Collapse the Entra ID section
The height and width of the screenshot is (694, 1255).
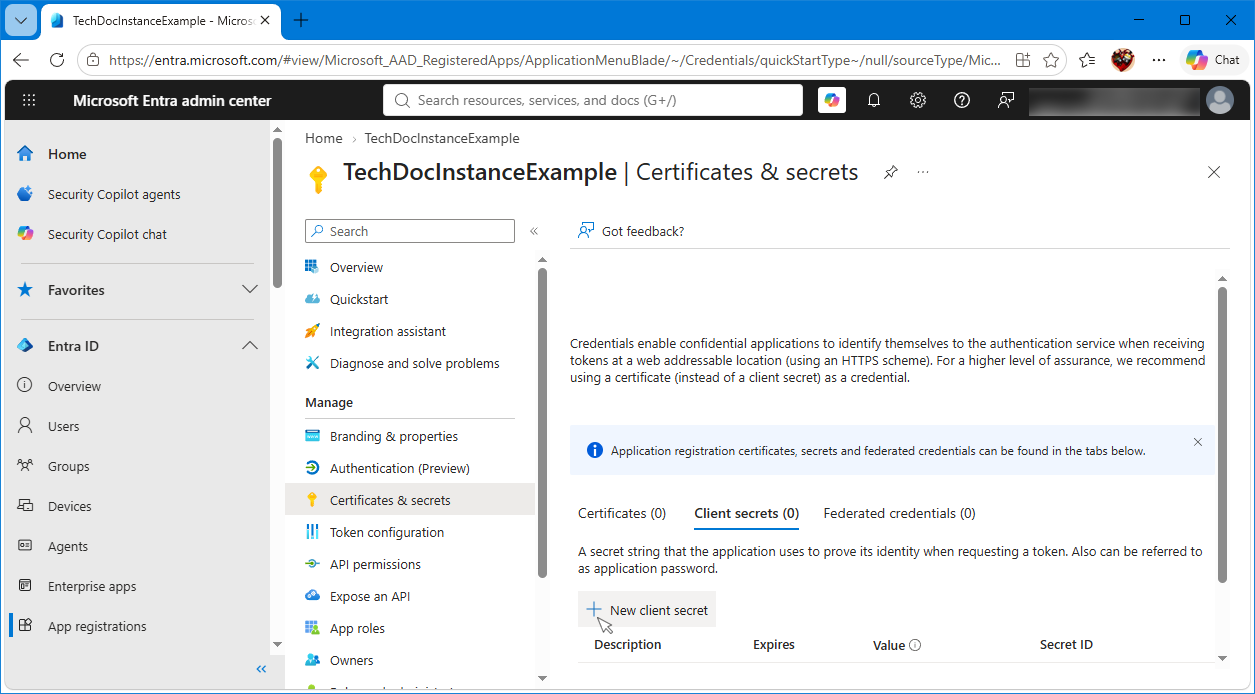pos(250,345)
